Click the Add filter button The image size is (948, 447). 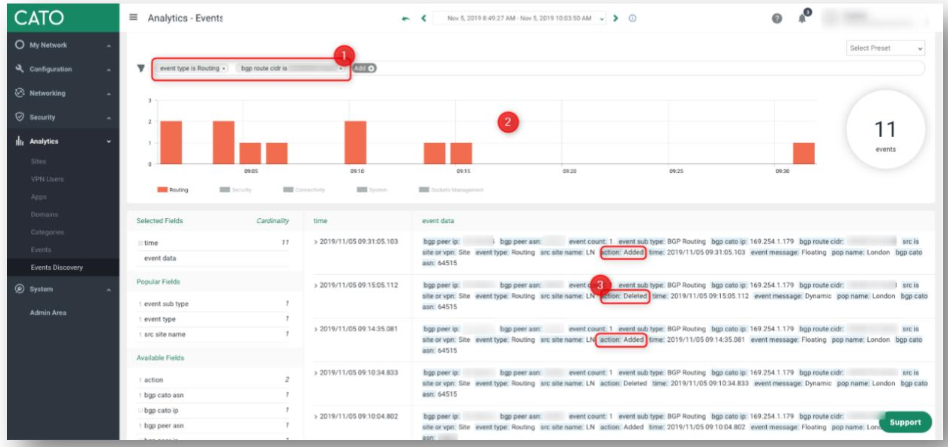(x=363, y=68)
